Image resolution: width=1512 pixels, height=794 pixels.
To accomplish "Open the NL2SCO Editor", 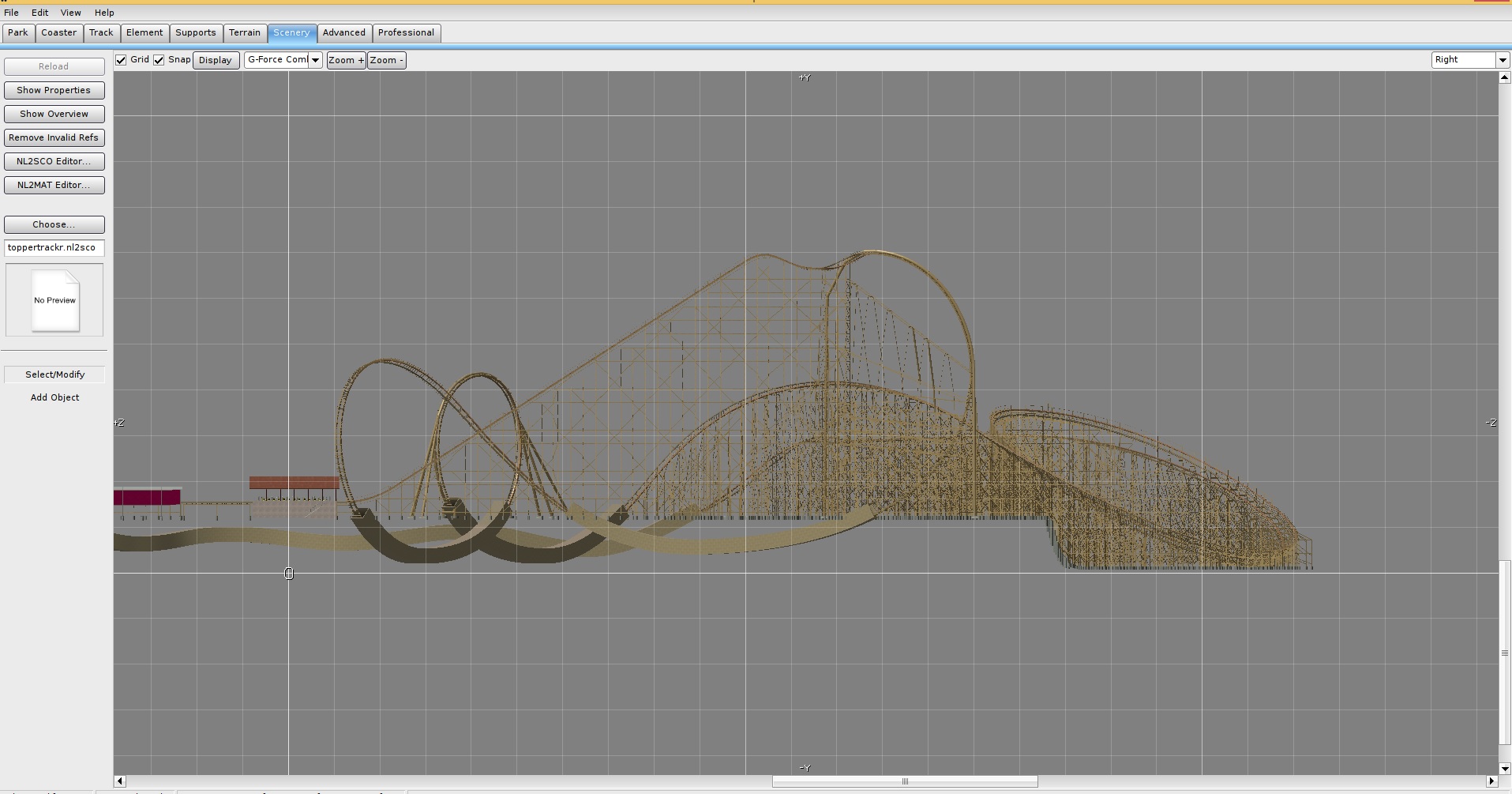I will [x=54, y=161].
